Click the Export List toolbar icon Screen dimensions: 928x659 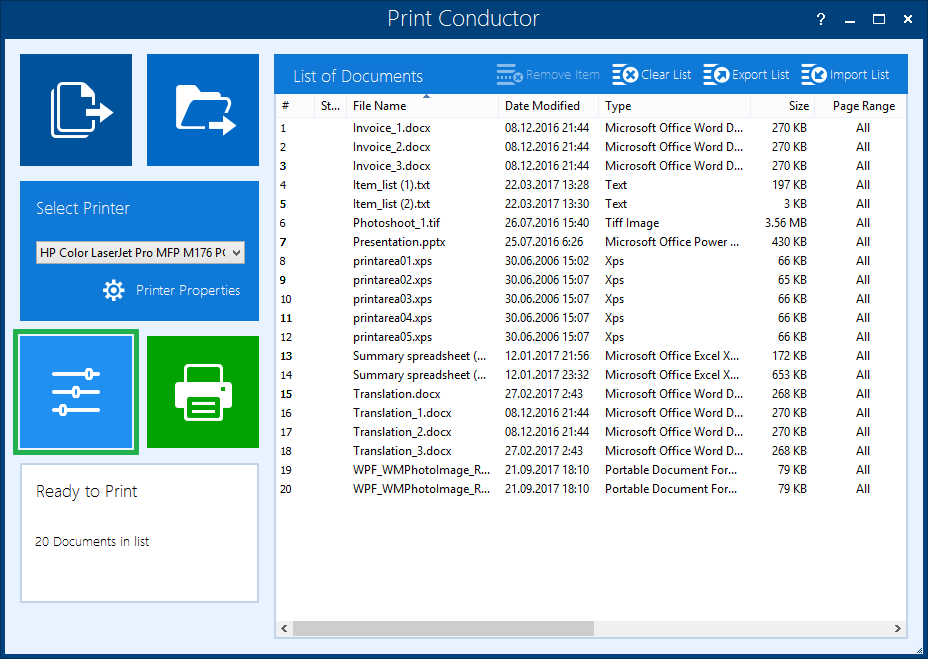(x=718, y=73)
